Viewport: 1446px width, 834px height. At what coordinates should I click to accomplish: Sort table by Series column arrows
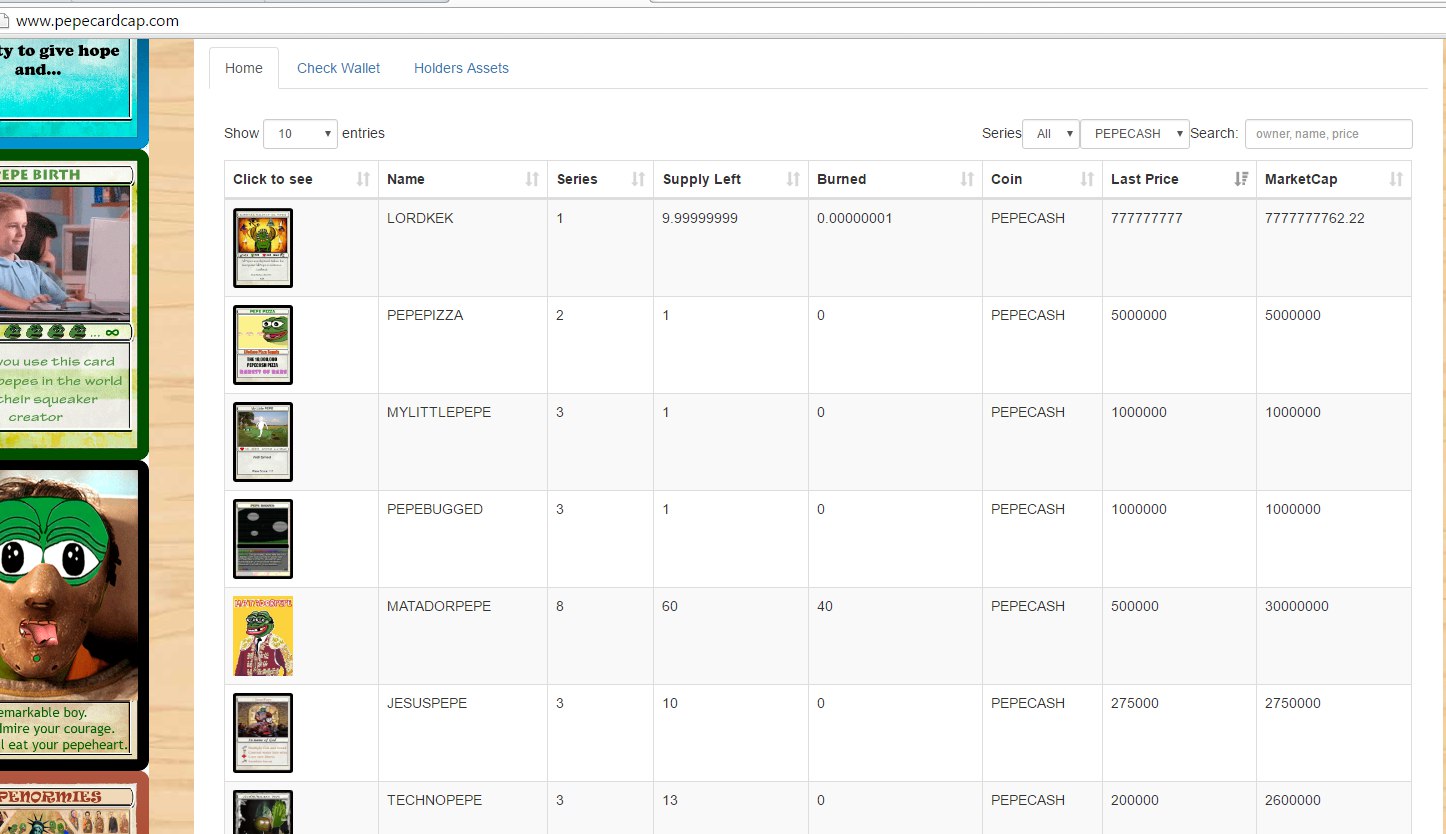tap(638, 179)
